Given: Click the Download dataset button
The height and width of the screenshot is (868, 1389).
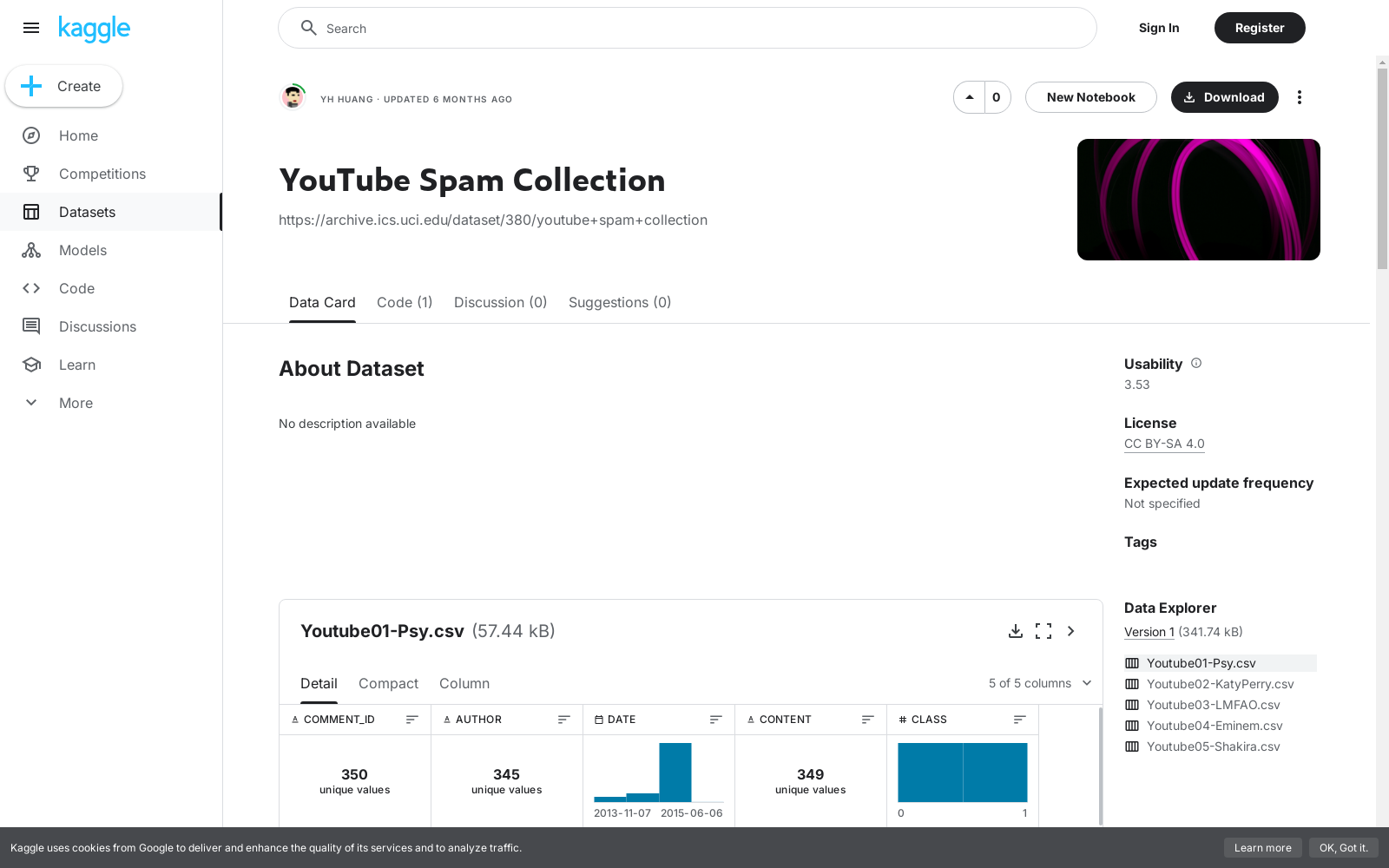Looking at the screenshot, I should tap(1225, 97).
